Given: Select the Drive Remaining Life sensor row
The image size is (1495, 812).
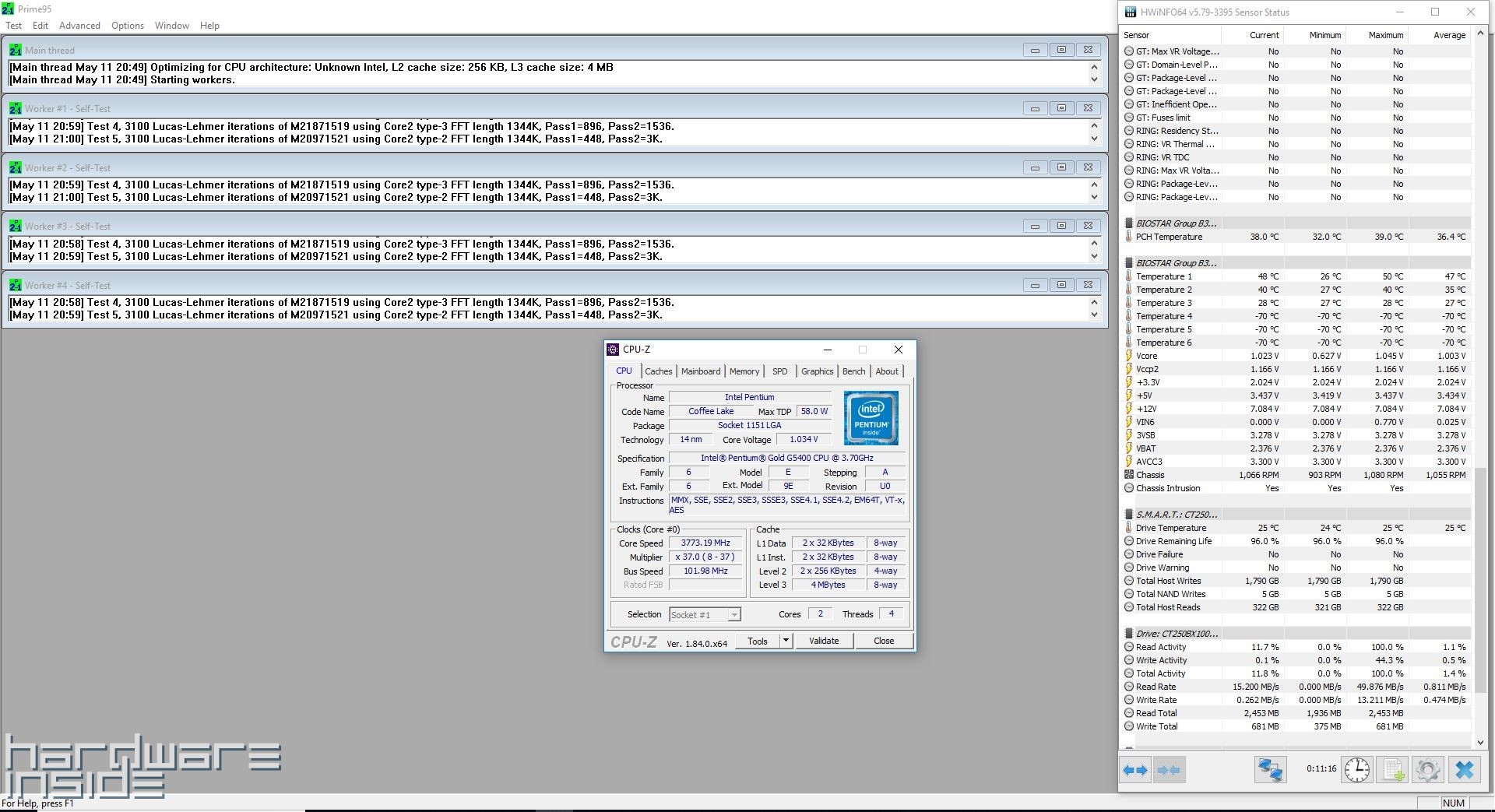Looking at the screenshot, I should click(x=1296, y=541).
